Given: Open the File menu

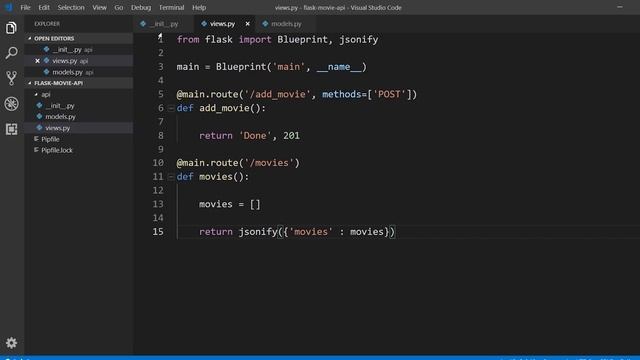Looking at the screenshot, I should coord(25,7).
